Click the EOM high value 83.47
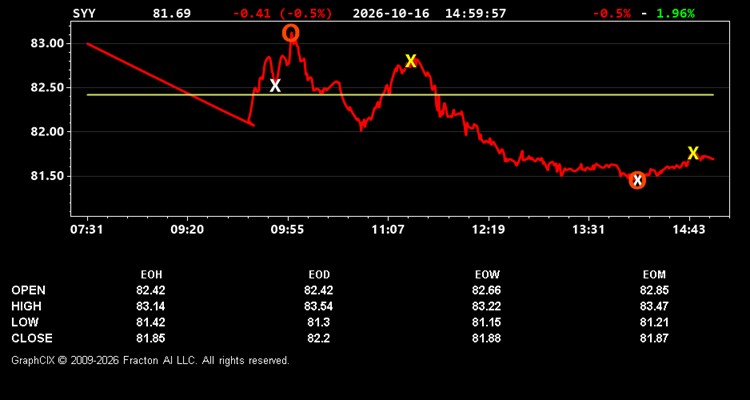Screen dimensions: 750x400 654,306
